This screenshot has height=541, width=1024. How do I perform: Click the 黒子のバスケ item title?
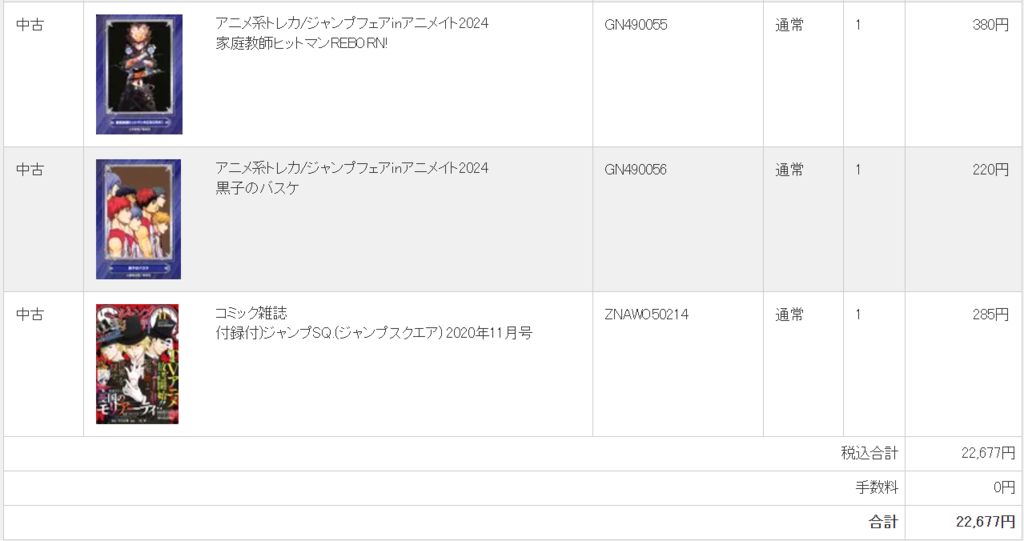257,188
